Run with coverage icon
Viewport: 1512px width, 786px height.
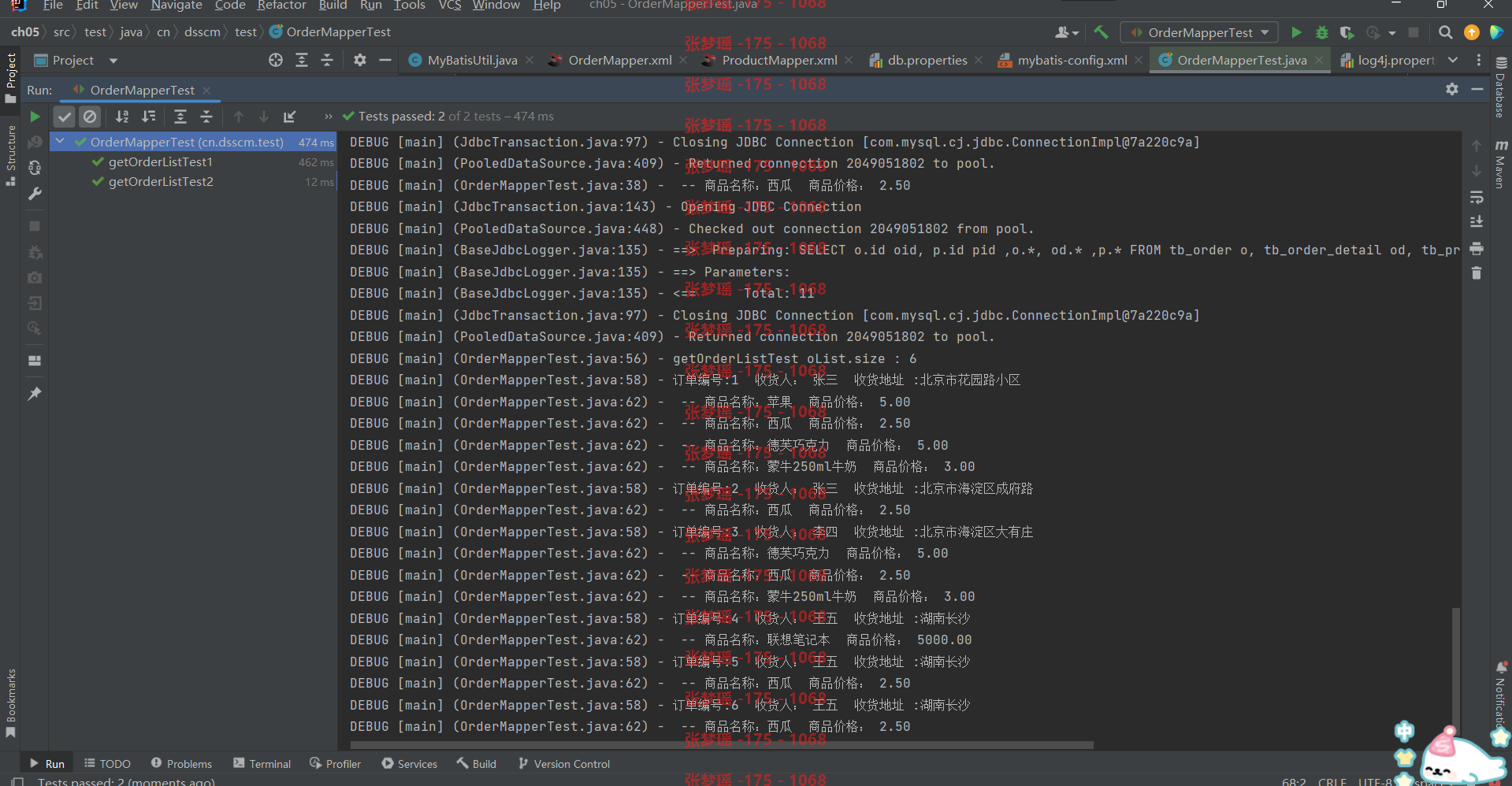(x=1347, y=32)
